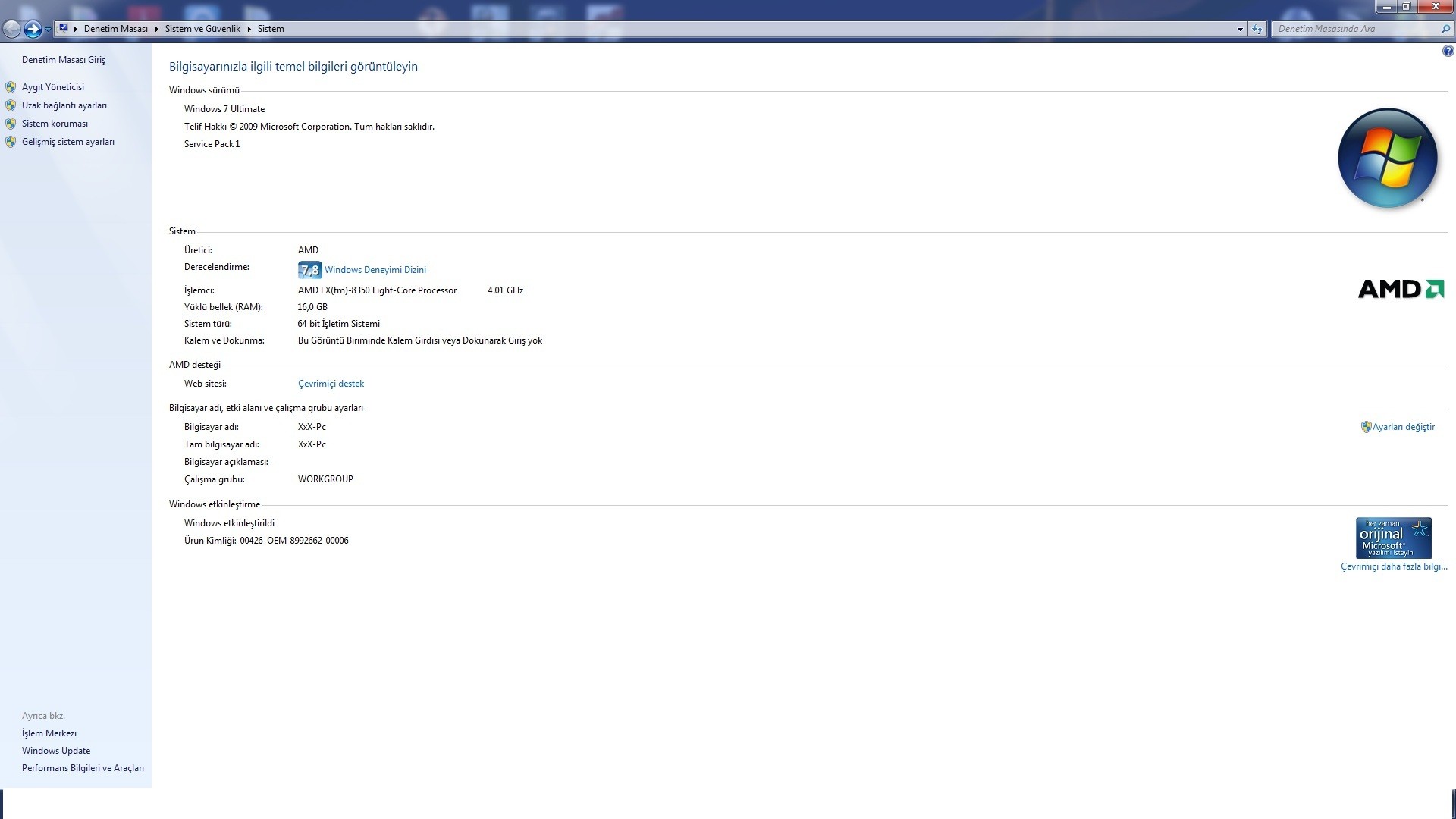Click shield icon beside Gelişmiş sistem ayarları
1456x819 pixels.
point(11,142)
